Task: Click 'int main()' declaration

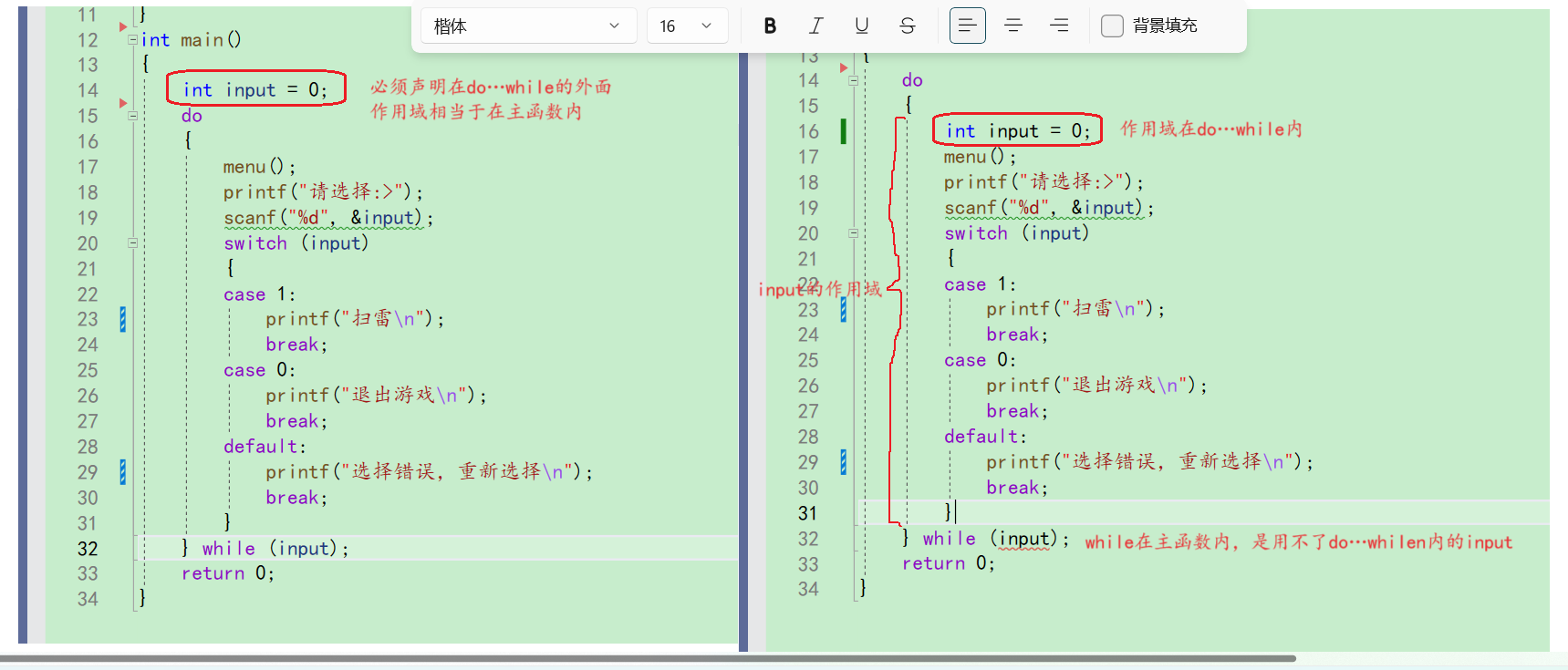Action: [x=191, y=39]
